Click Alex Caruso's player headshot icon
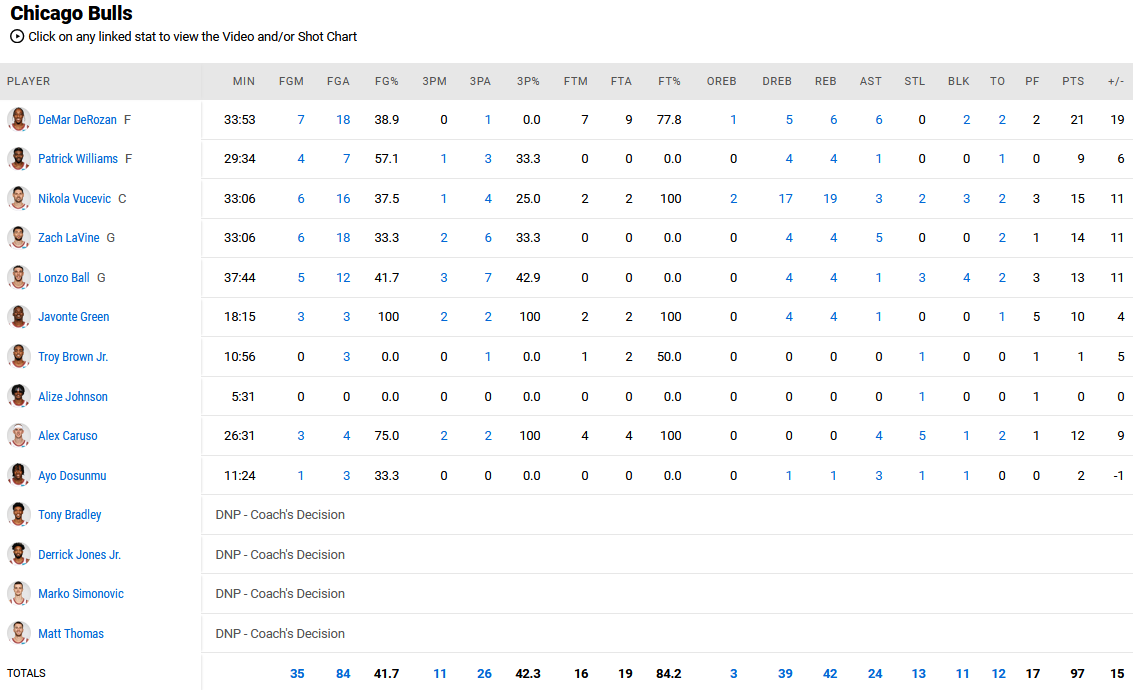The height and width of the screenshot is (690, 1133). [18, 435]
